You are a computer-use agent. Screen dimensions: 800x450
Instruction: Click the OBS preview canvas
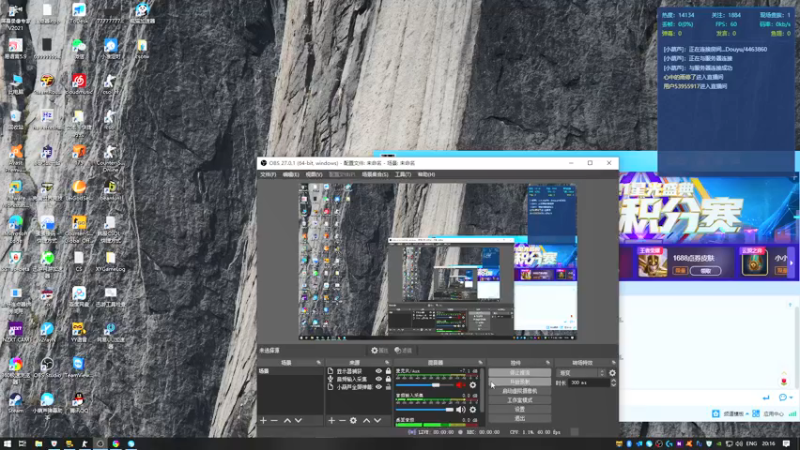(x=438, y=262)
